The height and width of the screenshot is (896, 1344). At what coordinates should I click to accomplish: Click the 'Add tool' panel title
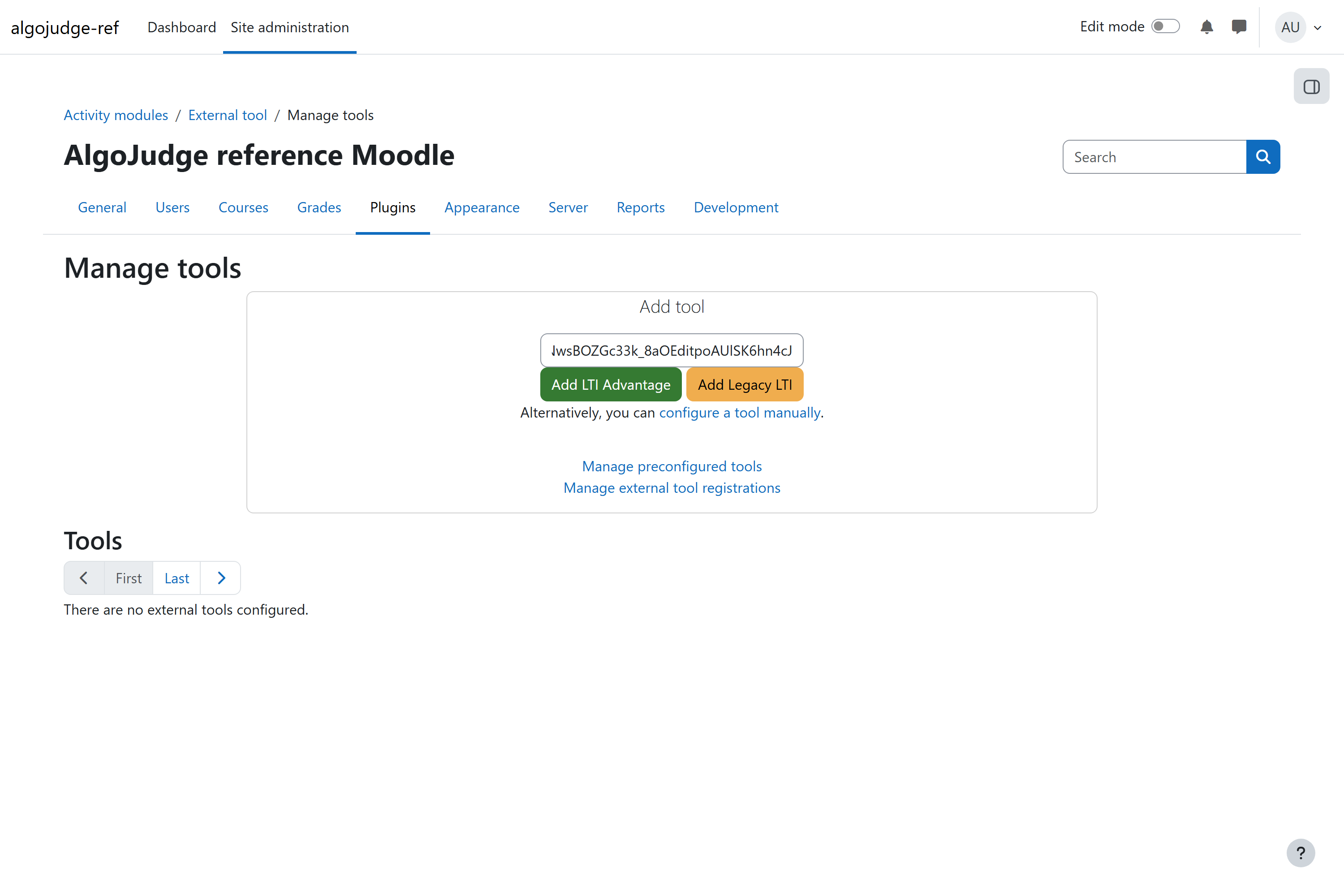pos(672,307)
